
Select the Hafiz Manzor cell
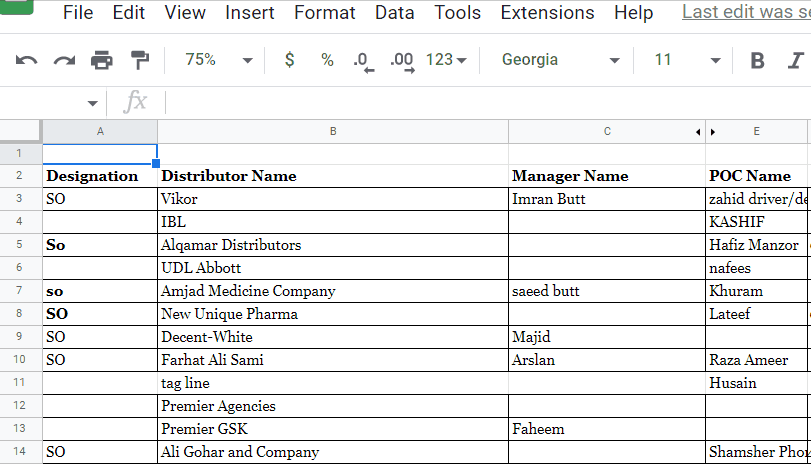pyautogui.click(x=756, y=245)
